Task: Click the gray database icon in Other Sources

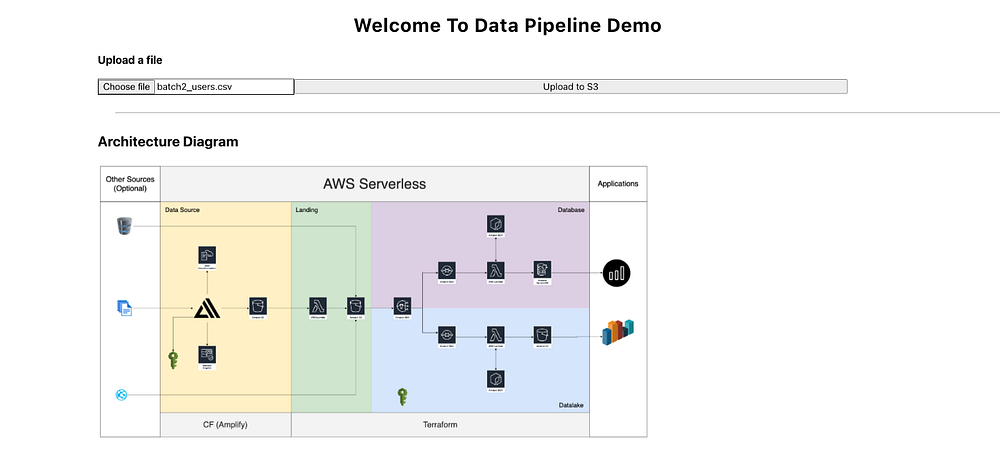Action: click(x=125, y=227)
